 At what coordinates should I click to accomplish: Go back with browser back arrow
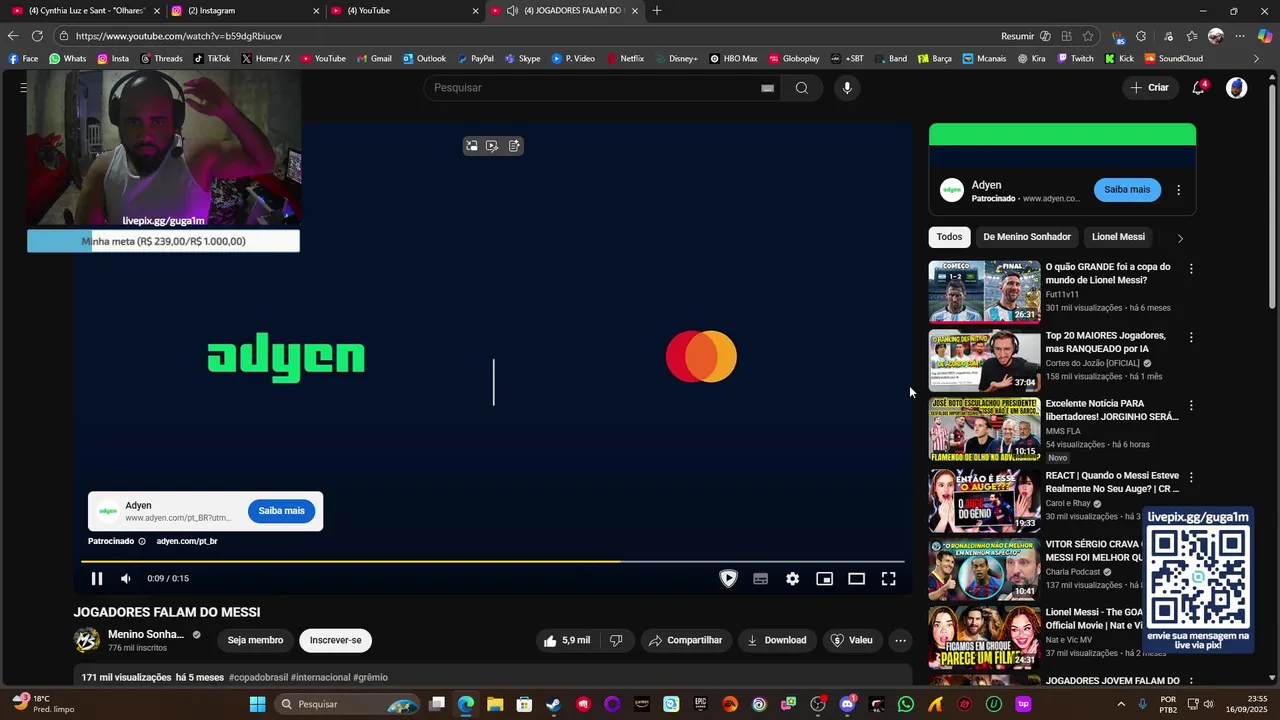pyautogui.click(x=13, y=36)
